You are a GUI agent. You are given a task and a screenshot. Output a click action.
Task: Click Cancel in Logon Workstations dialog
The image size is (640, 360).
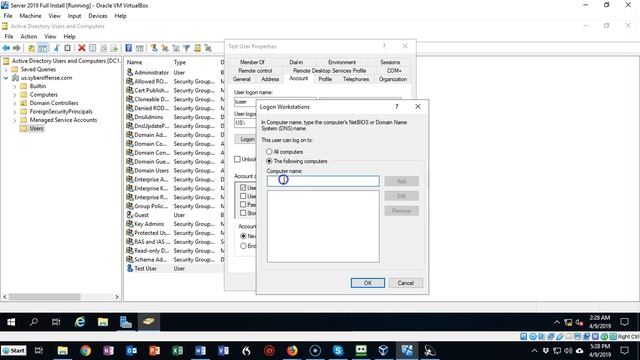coord(406,283)
